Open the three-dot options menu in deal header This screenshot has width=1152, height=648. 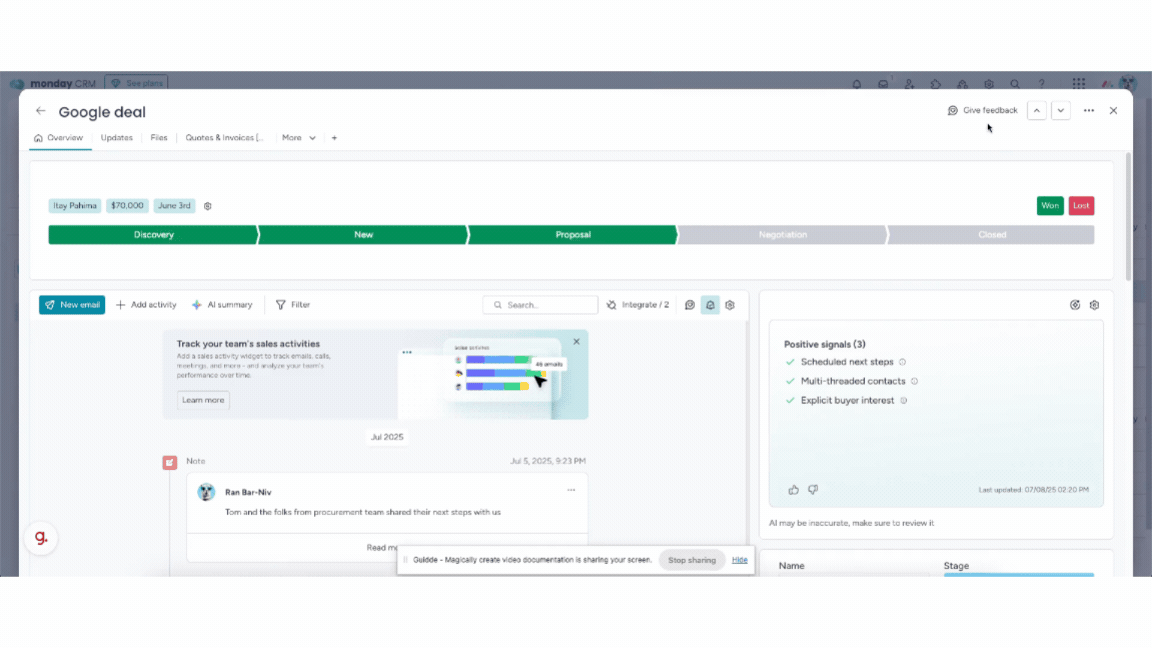click(1089, 110)
